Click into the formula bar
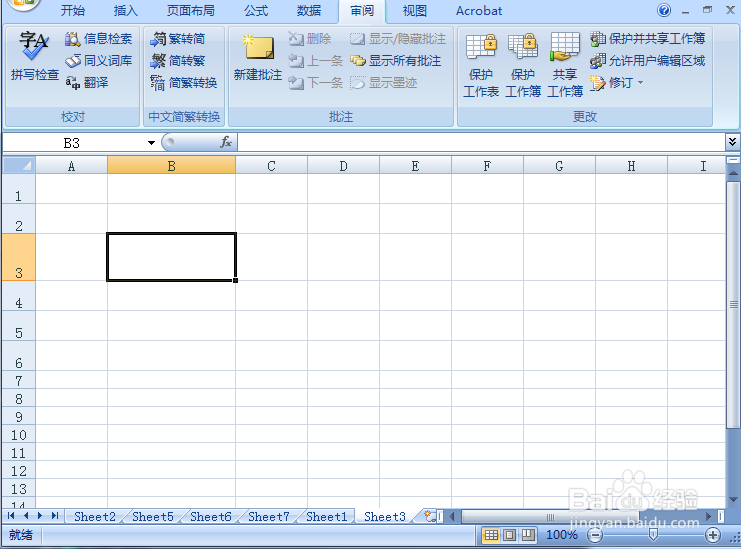 click(481, 142)
